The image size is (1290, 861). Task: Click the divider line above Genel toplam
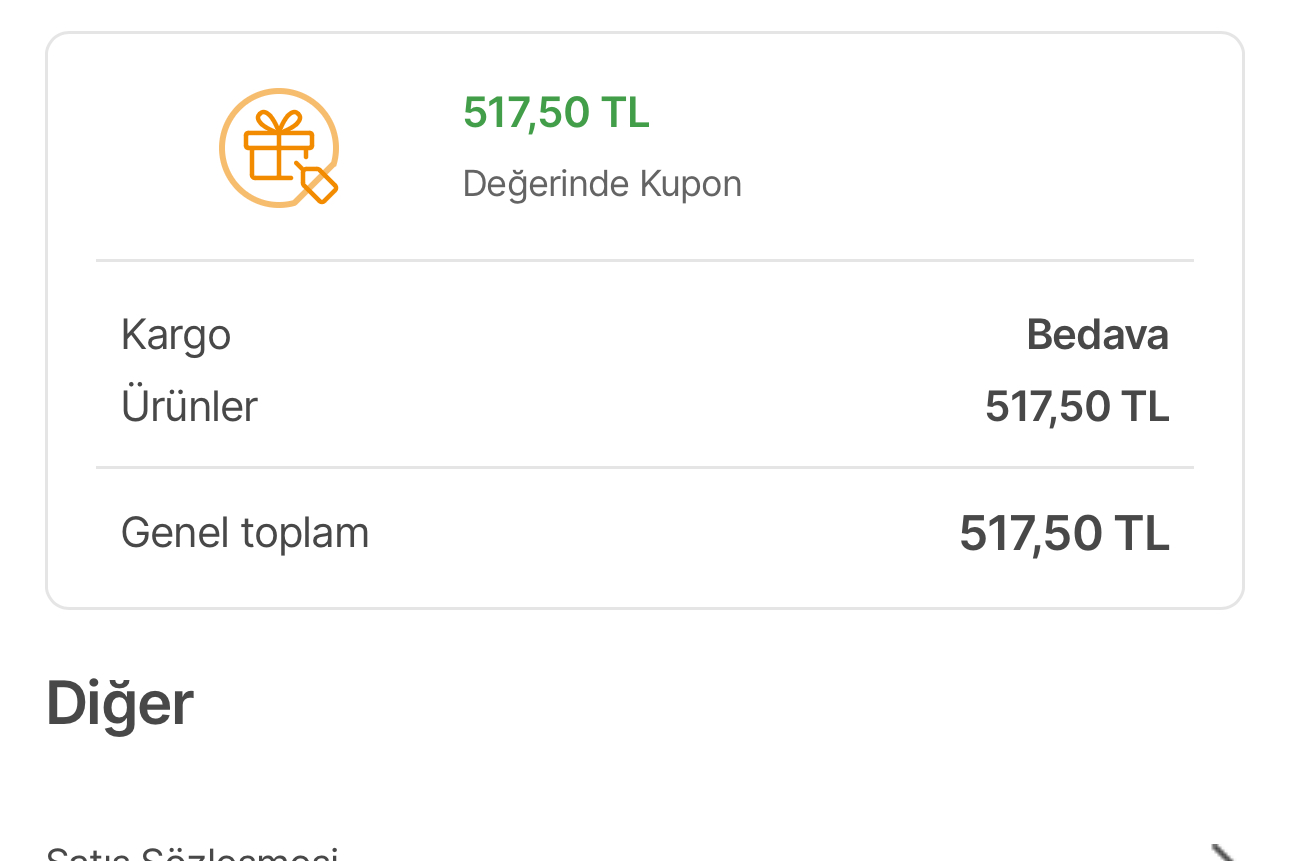645,467
